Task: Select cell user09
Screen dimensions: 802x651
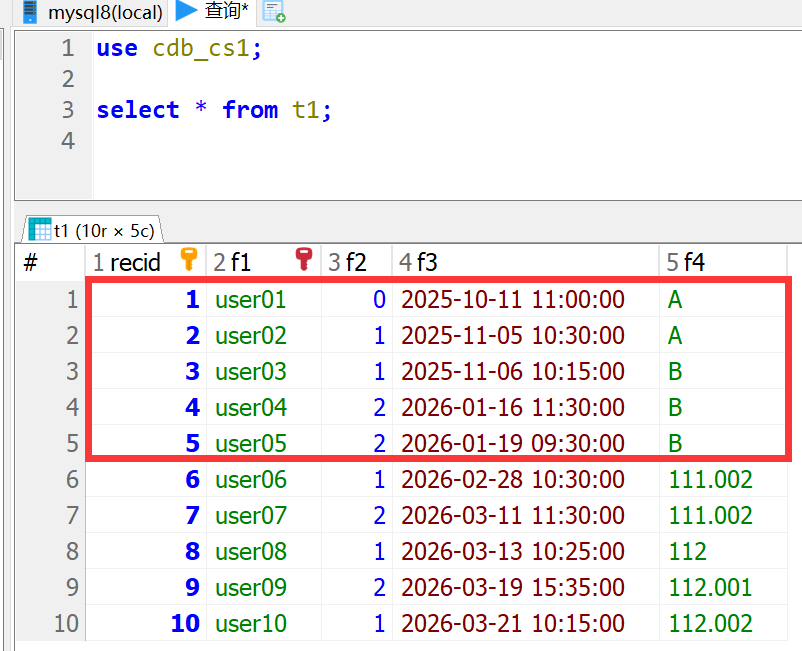Action: 263,588
